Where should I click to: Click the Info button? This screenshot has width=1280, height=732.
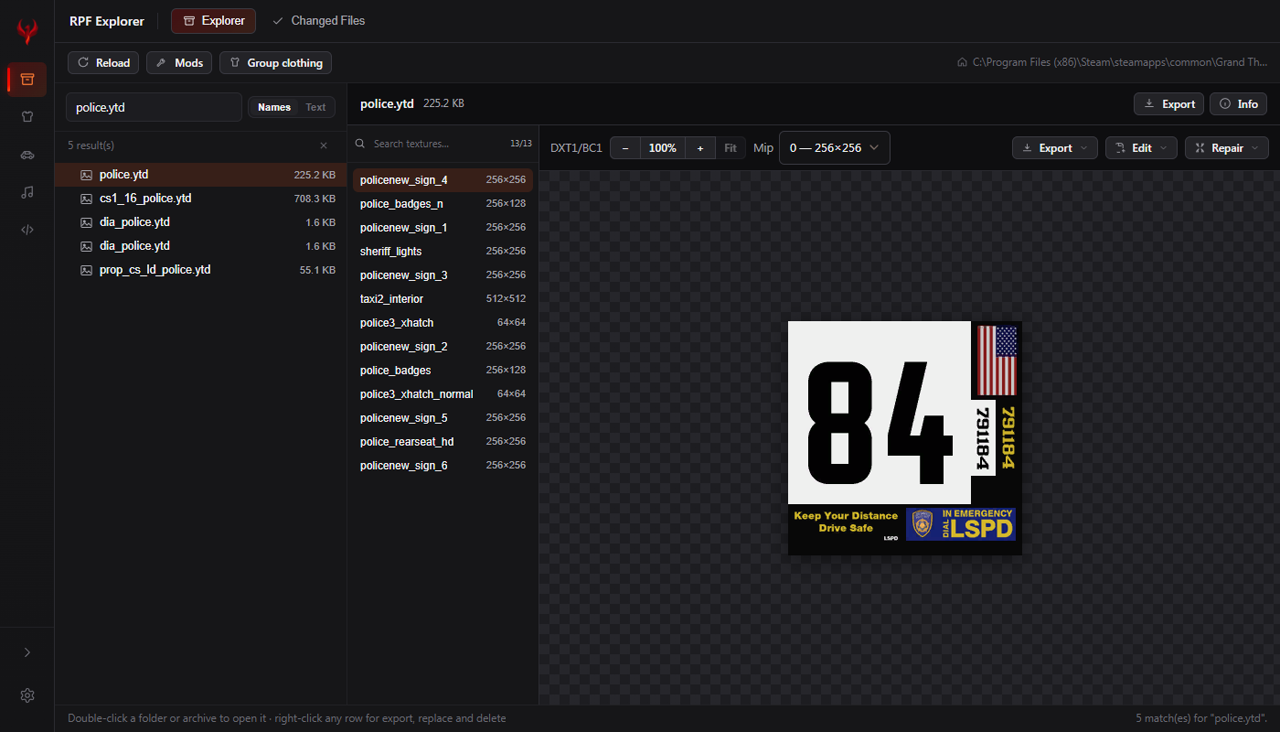(1238, 104)
